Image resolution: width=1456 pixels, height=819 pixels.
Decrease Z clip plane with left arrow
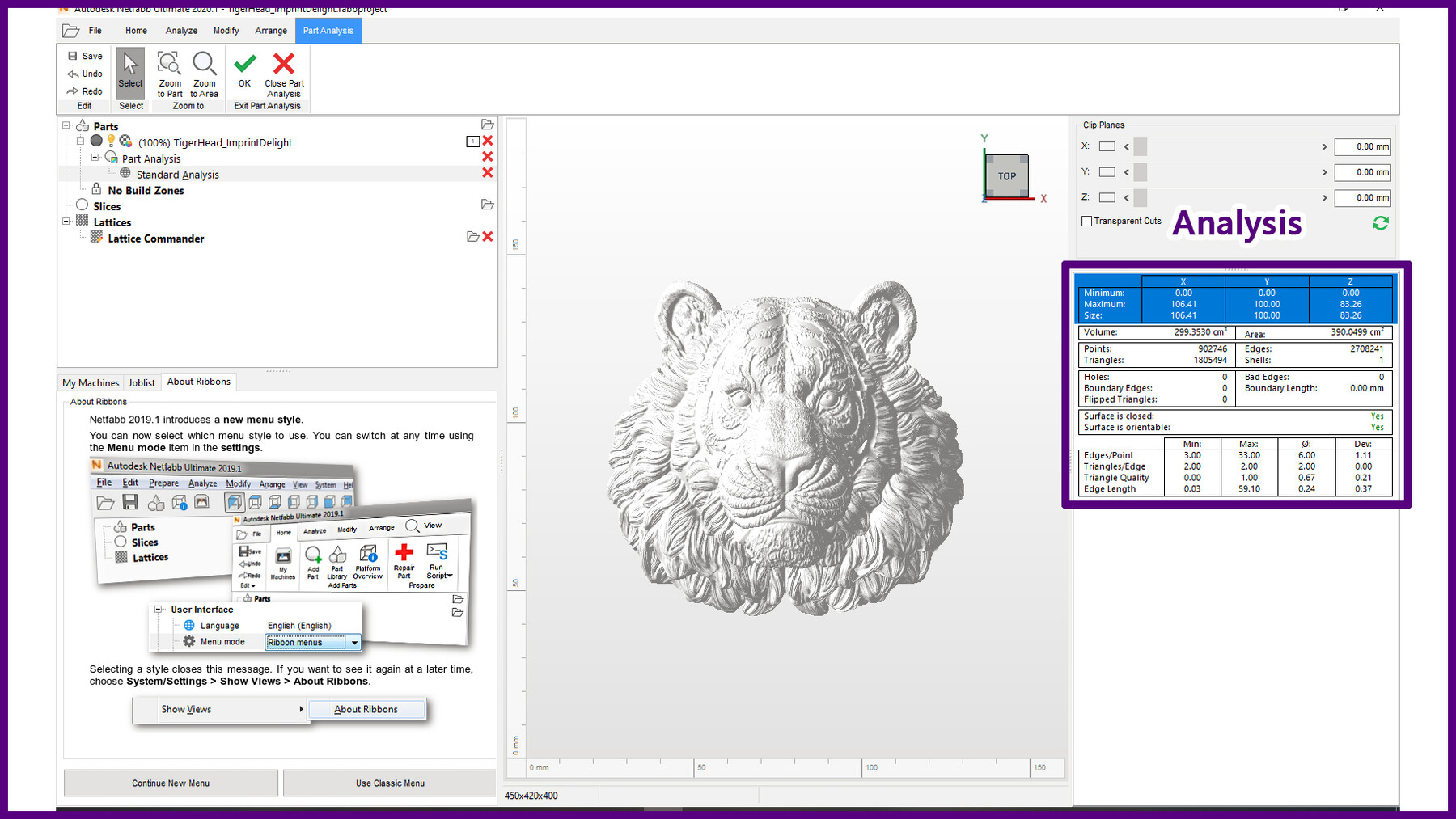[1126, 197]
